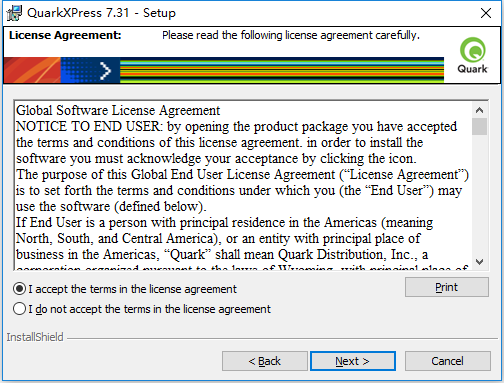Print the license agreement
The image size is (504, 383).
447,287
